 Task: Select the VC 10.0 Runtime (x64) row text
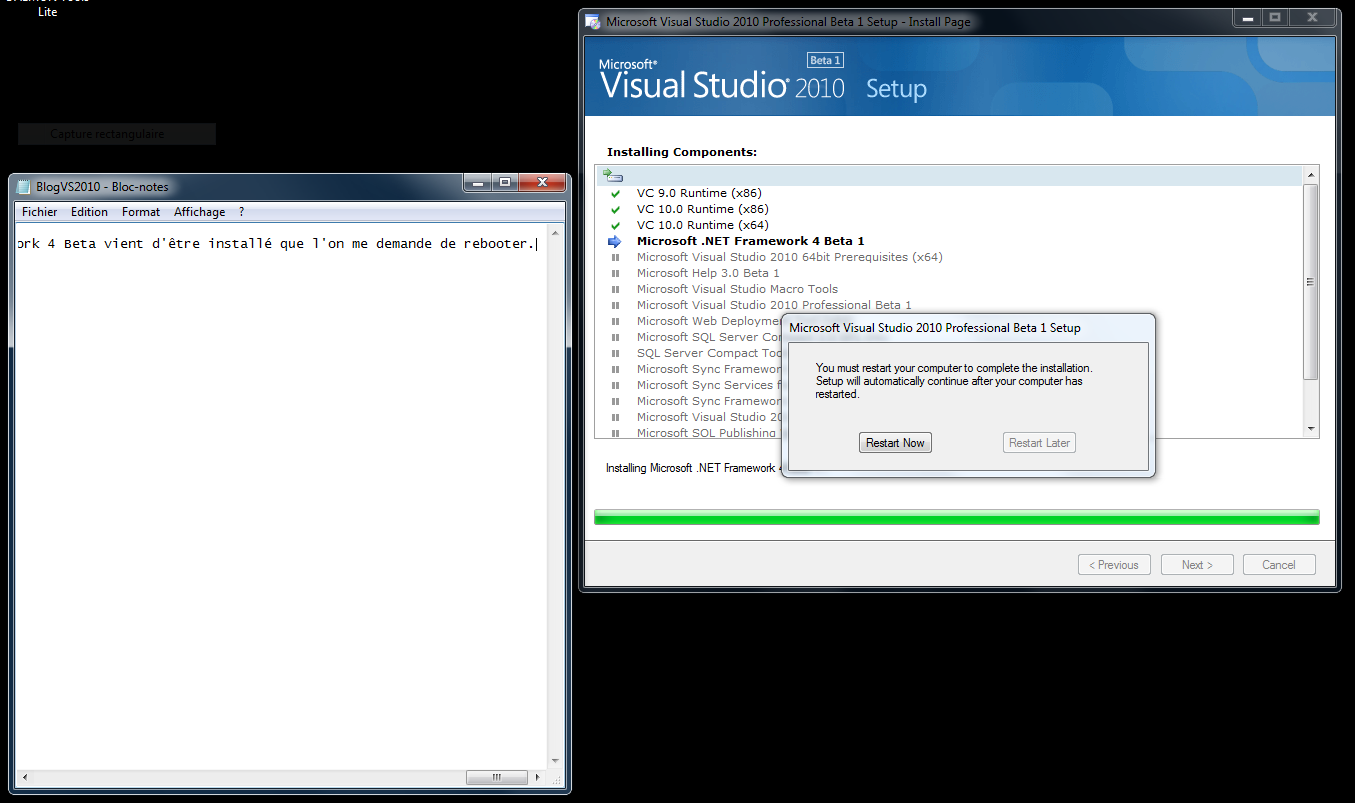[x=702, y=225]
